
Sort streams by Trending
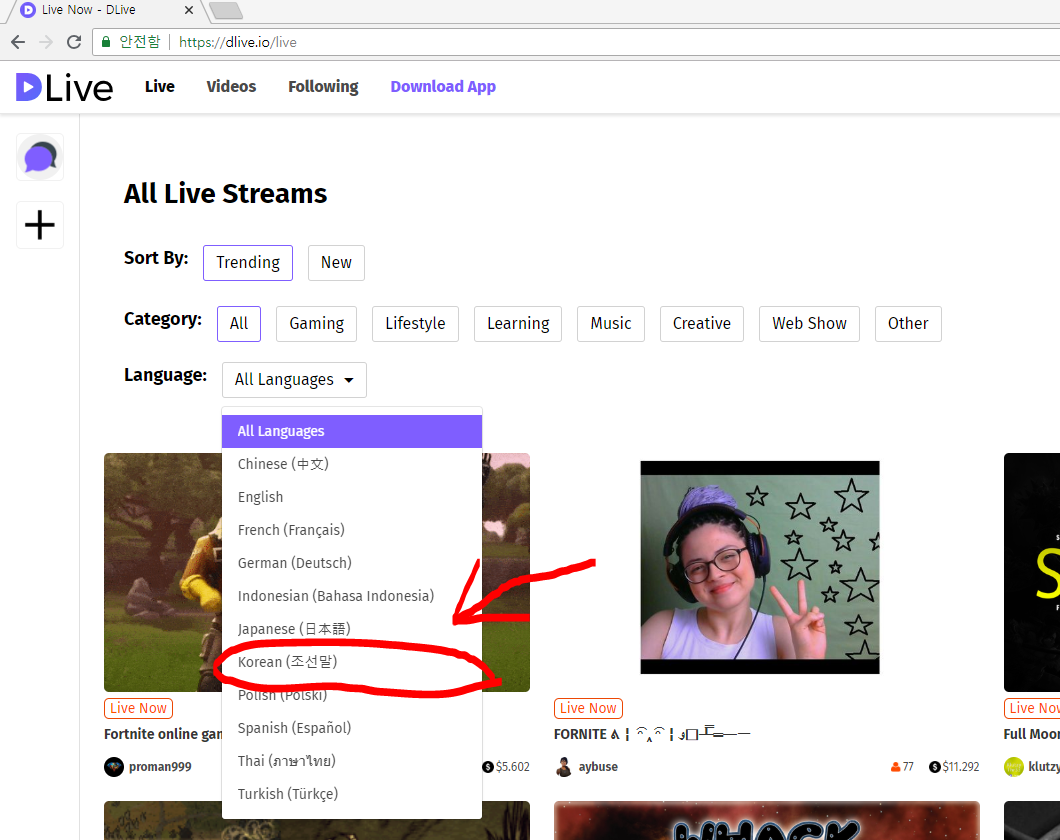point(248,263)
